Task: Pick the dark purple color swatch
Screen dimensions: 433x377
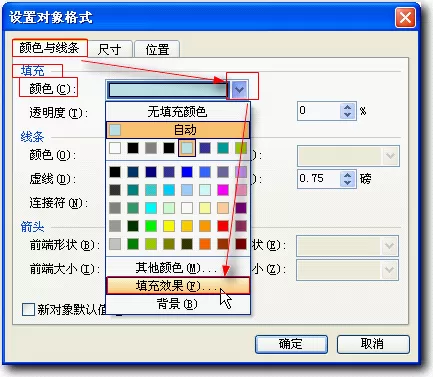Action: pyautogui.click(x=241, y=208)
